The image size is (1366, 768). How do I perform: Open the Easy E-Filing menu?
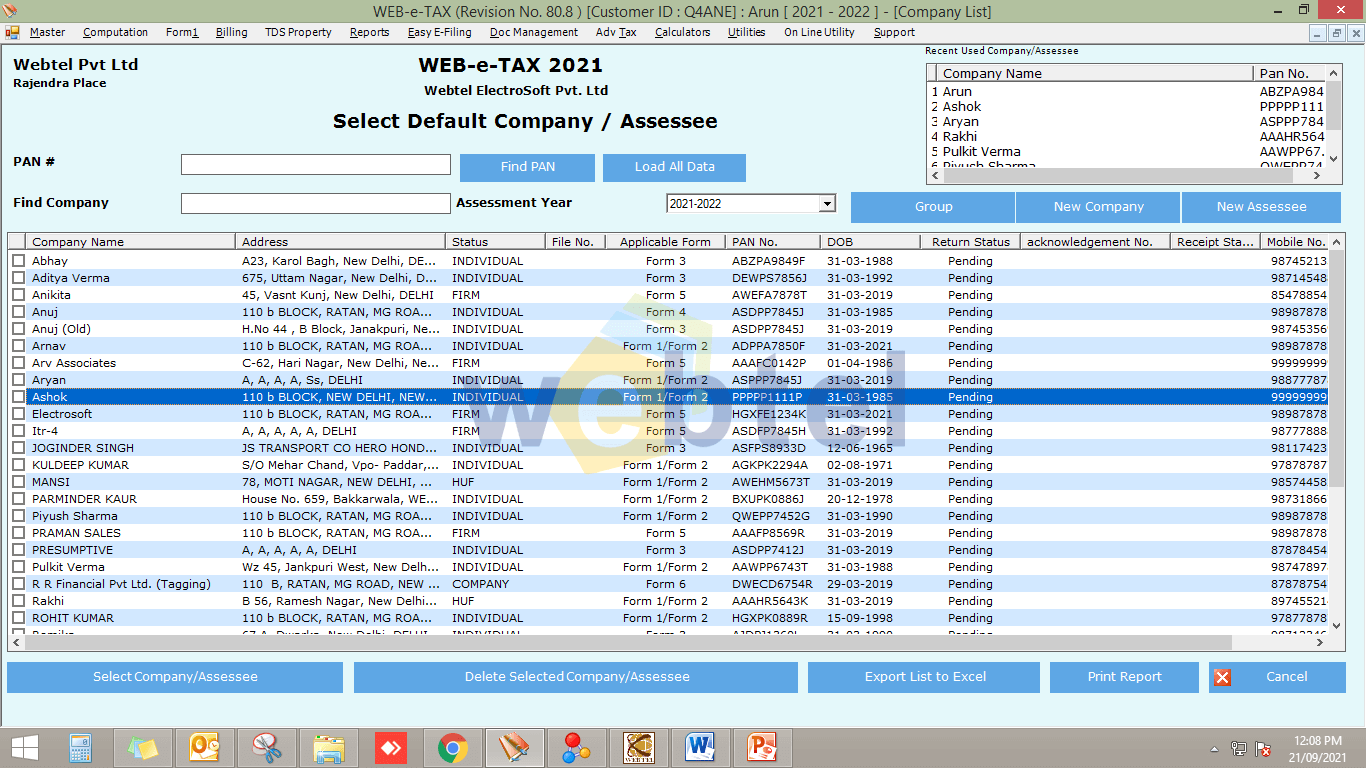click(439, 32)
